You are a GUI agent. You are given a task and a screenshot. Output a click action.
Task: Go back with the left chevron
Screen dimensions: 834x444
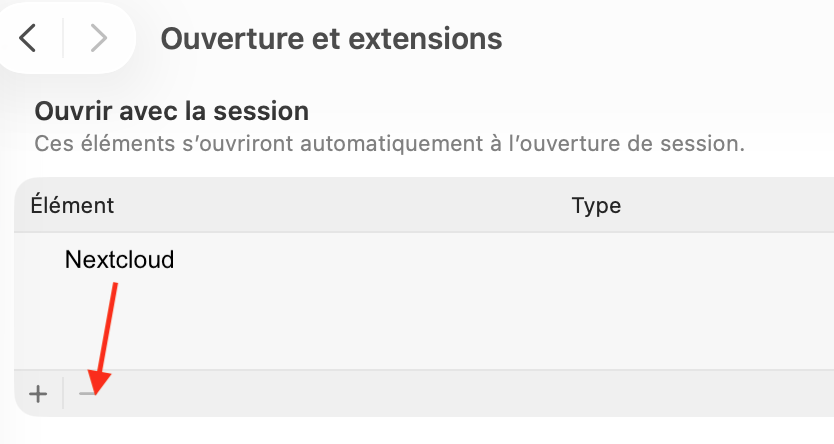coord(29,38)
